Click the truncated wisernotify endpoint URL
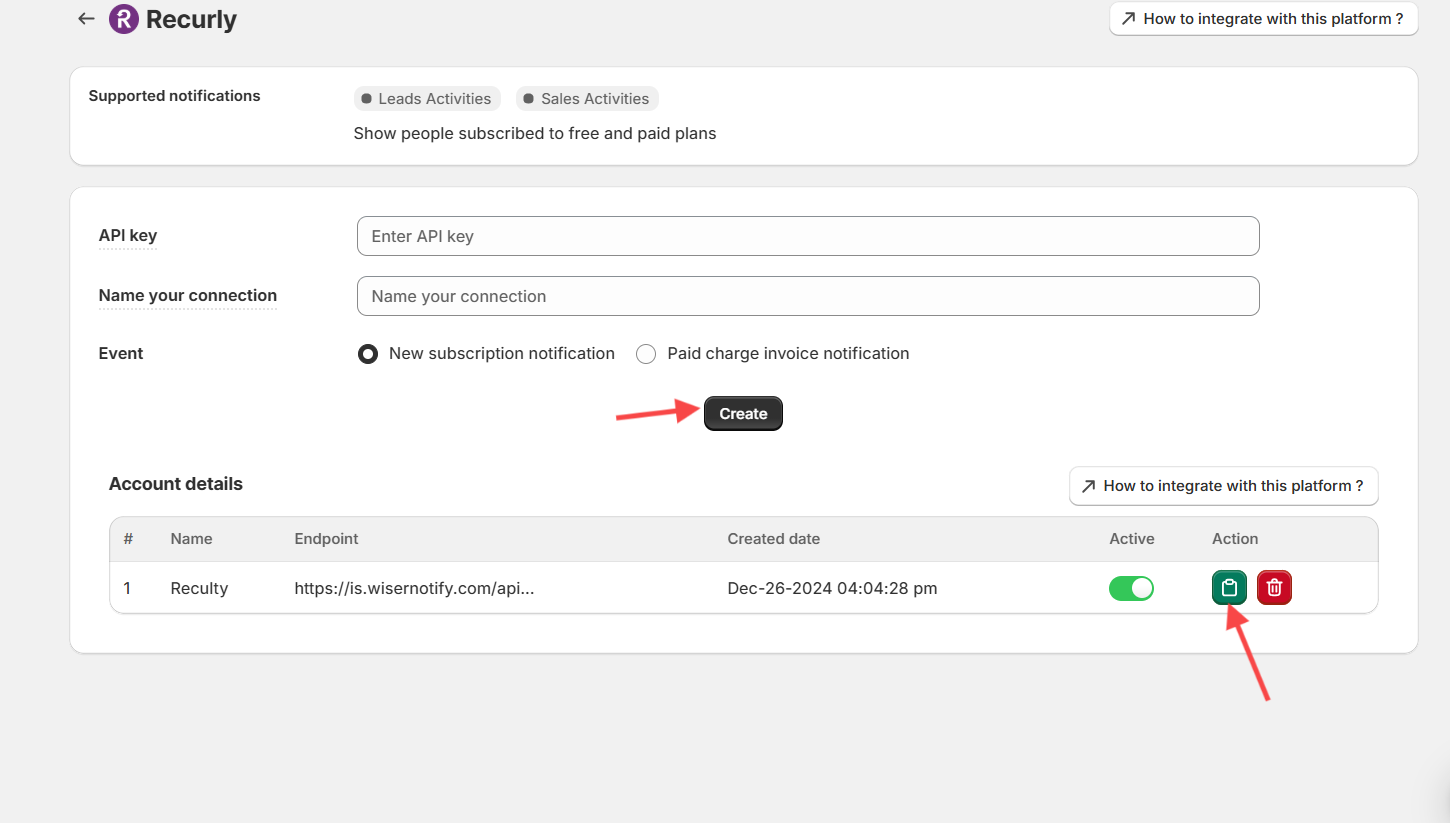The width and height of the screenshot is (1450, 823). point(414,588)
